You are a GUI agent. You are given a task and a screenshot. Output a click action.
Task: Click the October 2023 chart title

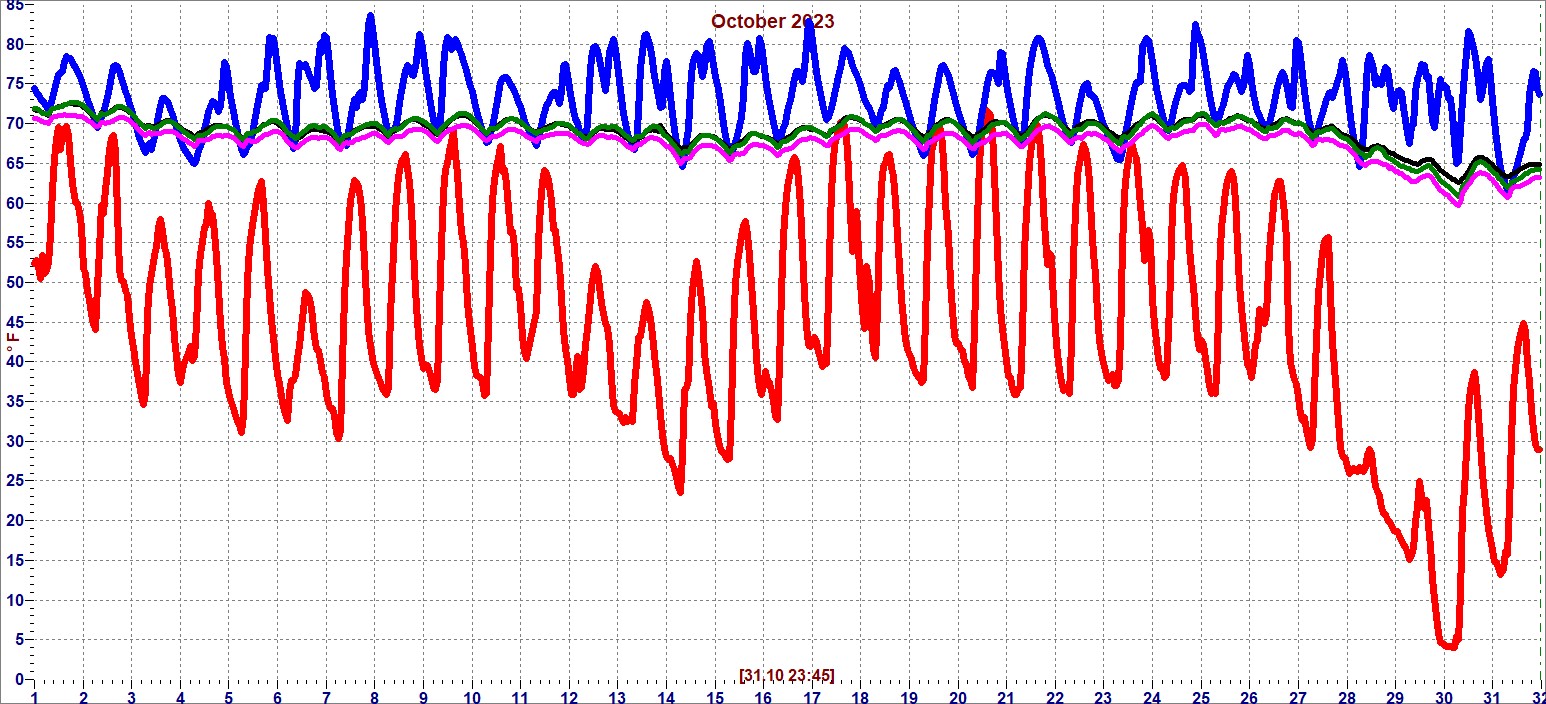(x=772, y=21)
